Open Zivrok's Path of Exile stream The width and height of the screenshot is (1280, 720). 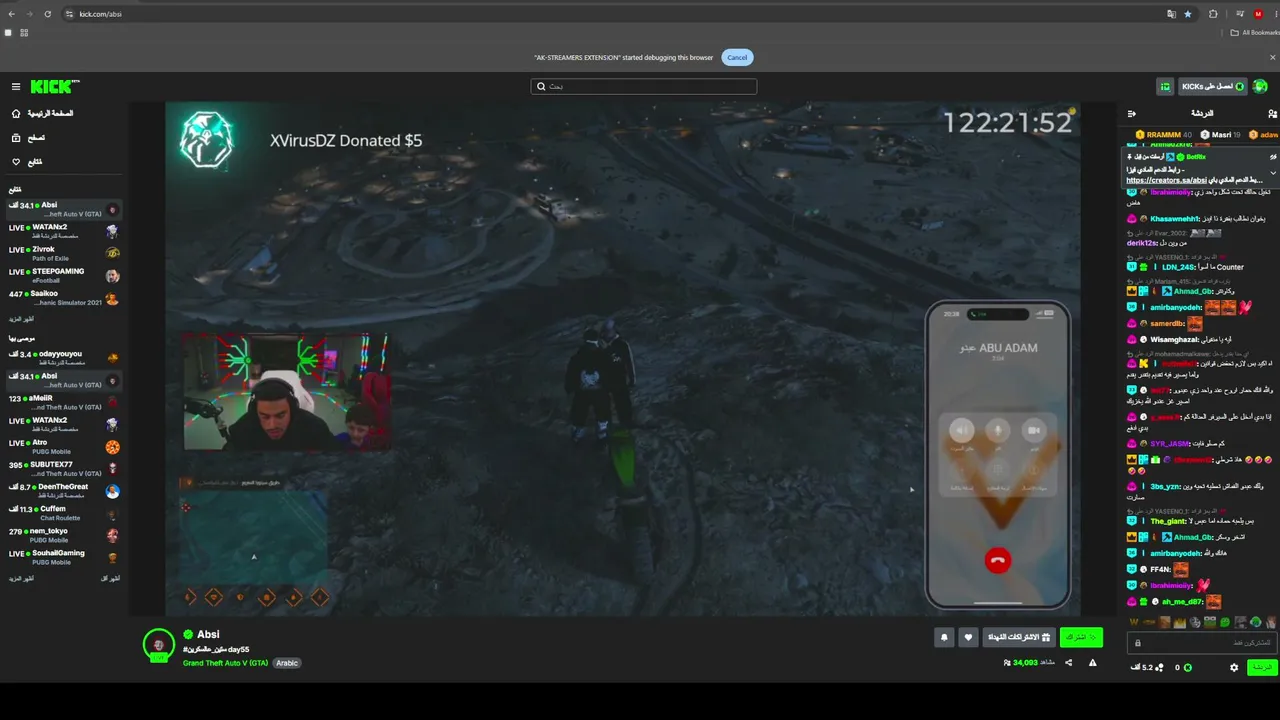[64, 253]
